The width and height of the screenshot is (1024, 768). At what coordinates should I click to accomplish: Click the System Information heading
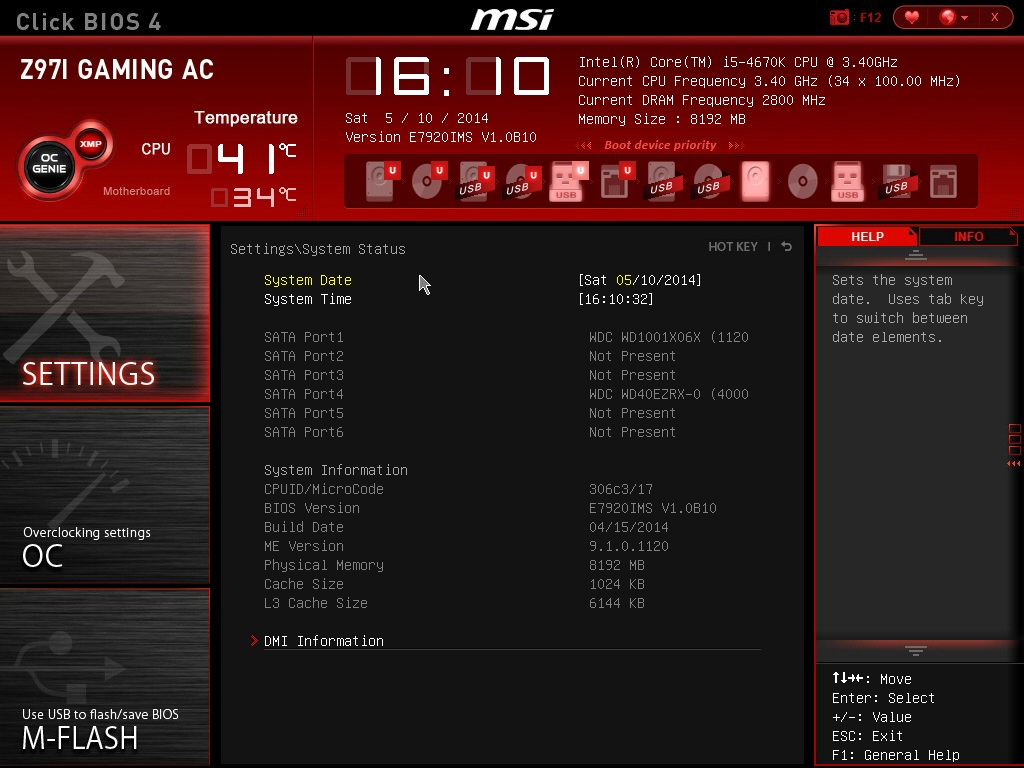pos(336,470)
